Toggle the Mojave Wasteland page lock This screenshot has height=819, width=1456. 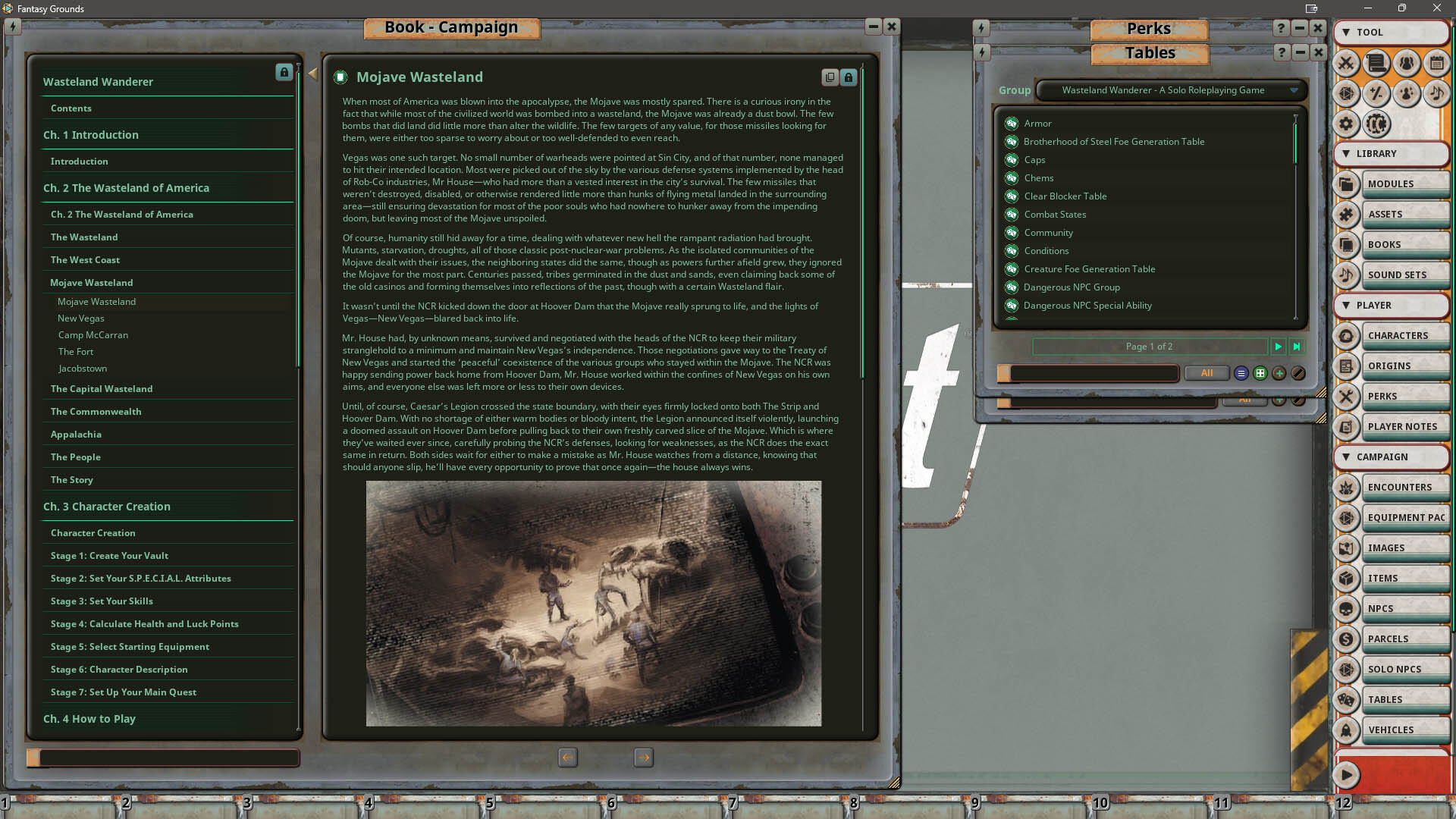[849, 77]
